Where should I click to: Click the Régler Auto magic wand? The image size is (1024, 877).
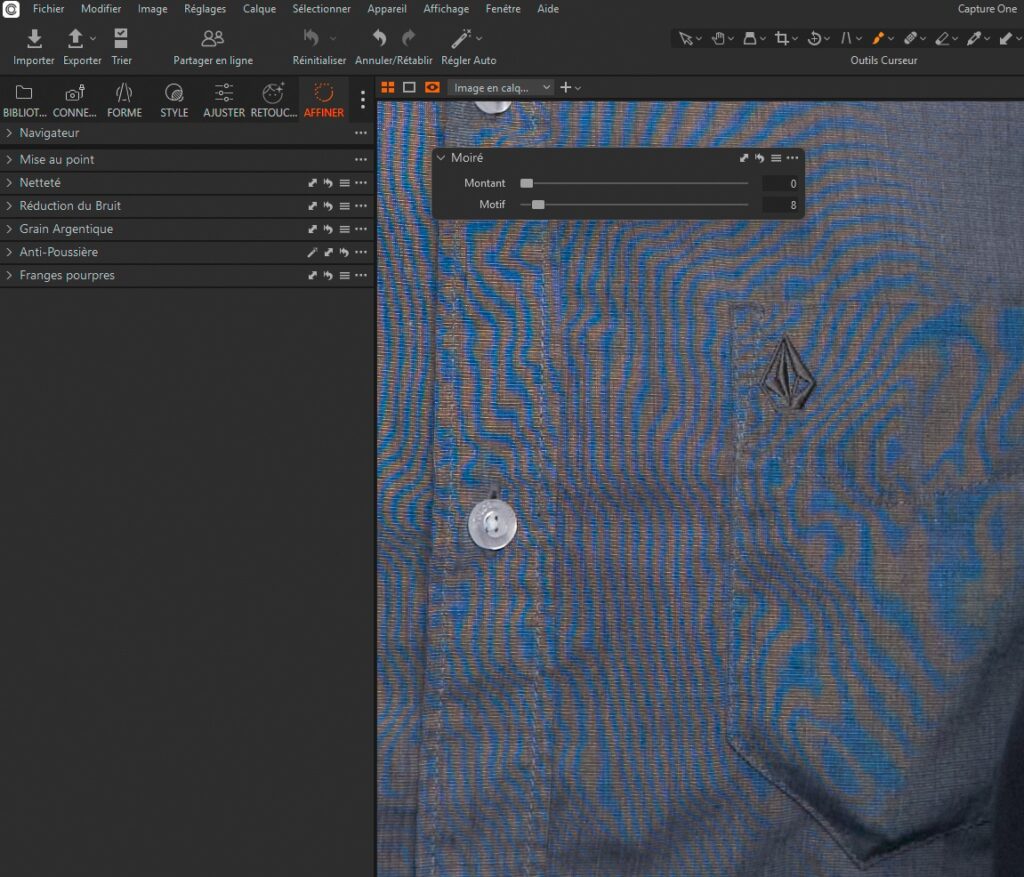tap(461, 39)
